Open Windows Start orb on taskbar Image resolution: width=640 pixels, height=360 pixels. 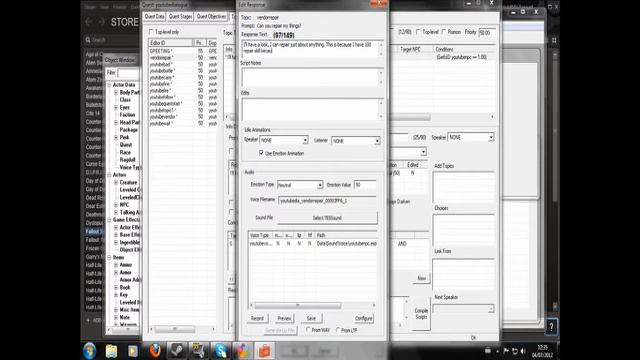[89, 351]
